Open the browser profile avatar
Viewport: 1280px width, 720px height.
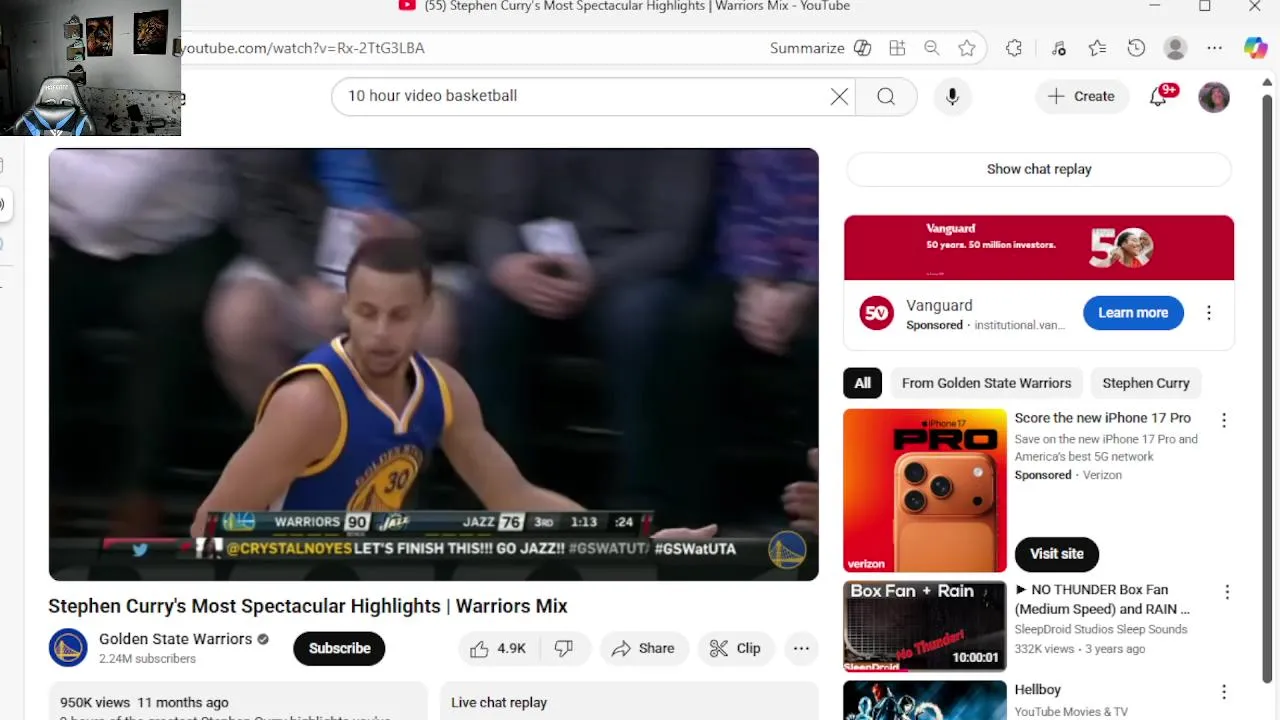point(1176,48)
